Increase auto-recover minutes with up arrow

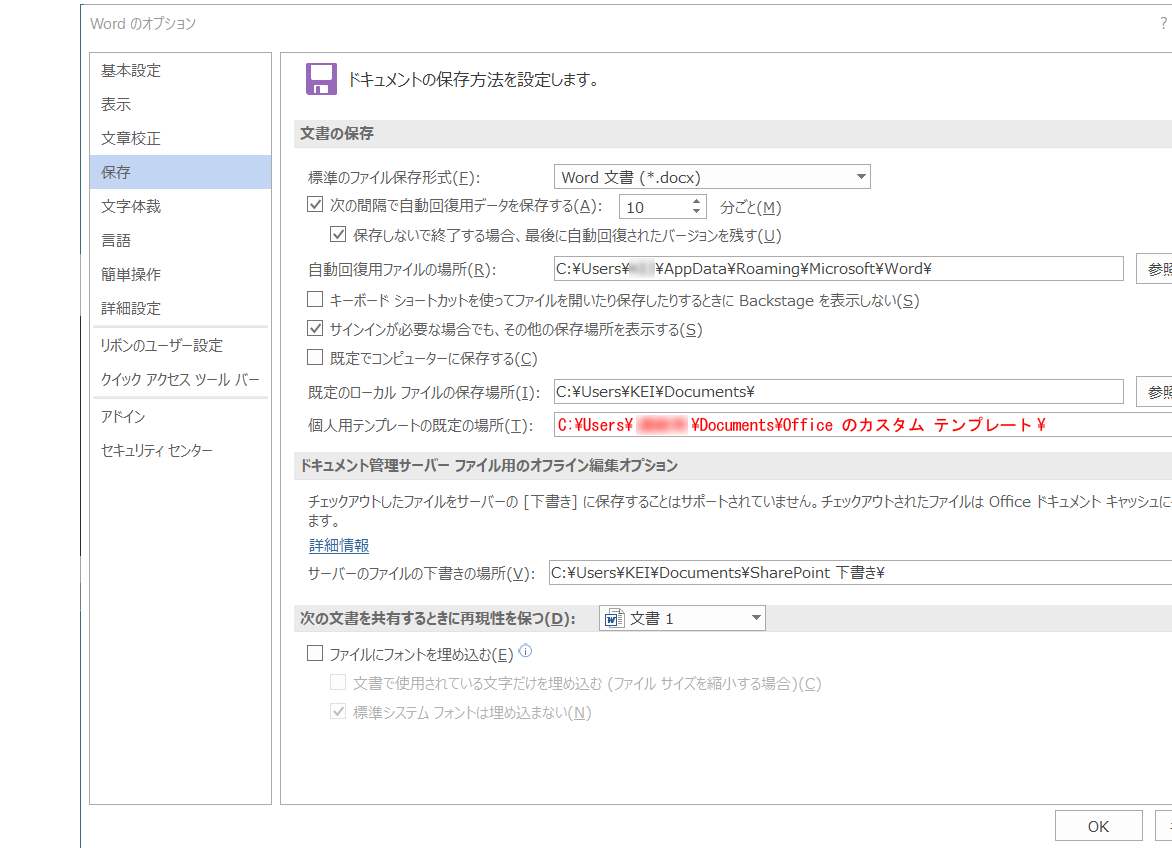coord(696,201)
